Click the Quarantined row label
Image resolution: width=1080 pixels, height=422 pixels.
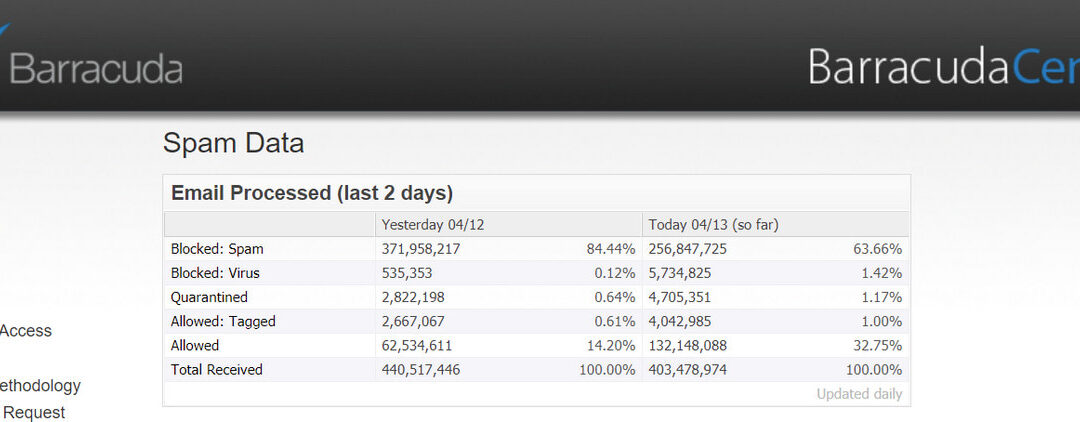pyautogui.click(x=209, y=297)
